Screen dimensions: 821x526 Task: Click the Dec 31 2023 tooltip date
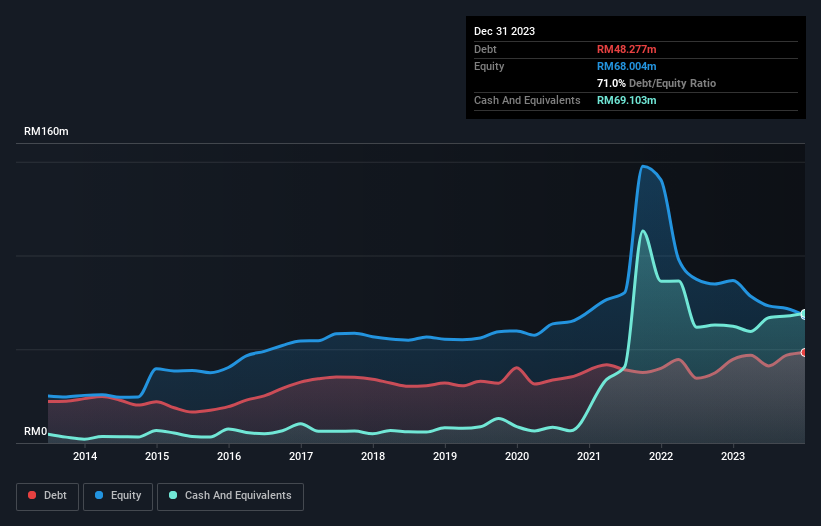[504, 31]
